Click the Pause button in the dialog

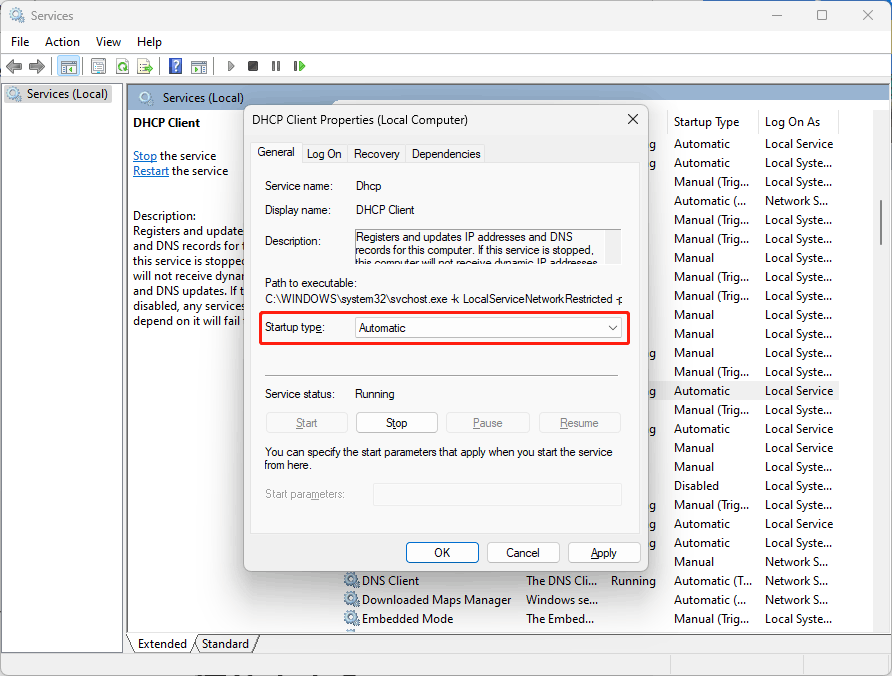[488, 423]
